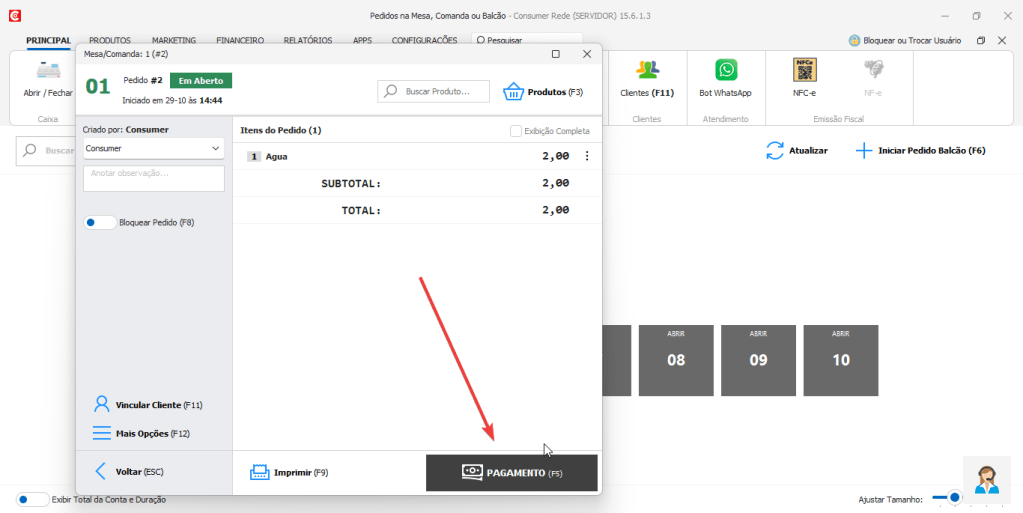This screenshot has height=513, width=1023.
Task: Click the Atualizar refresh icon
Action: [x=775, y=150]
